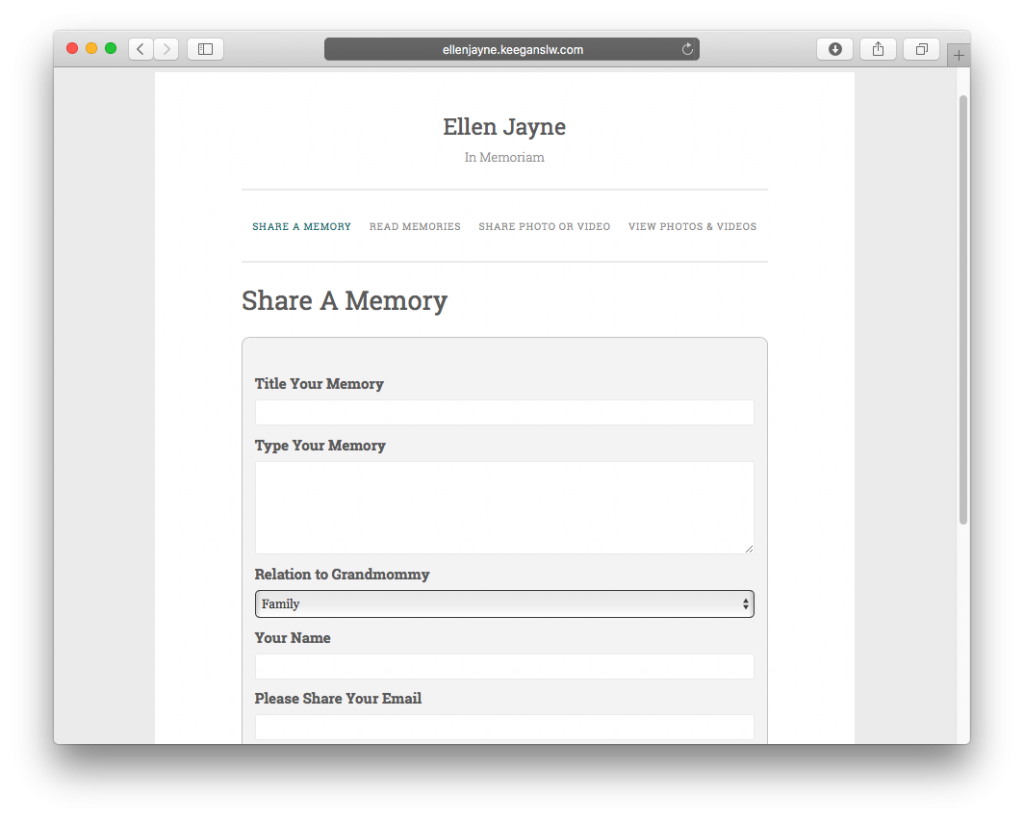Screen dimensions: 1024x821
Task: Click the Your Name label
Action: coord(293,637)
